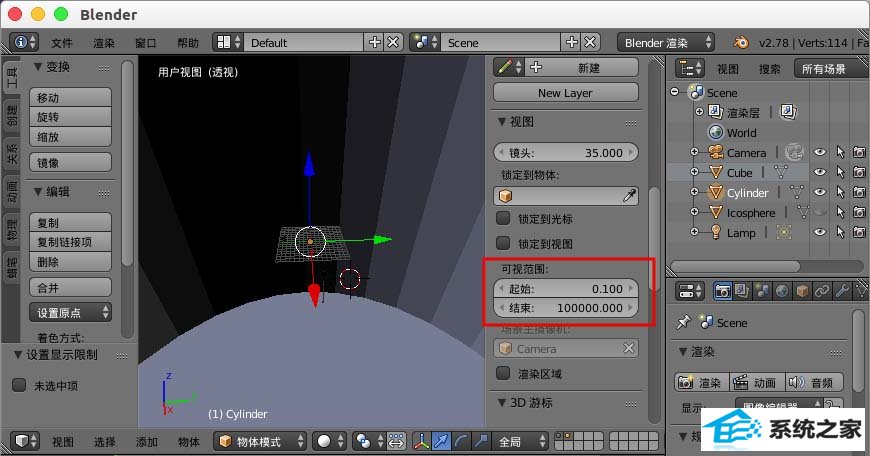
Task: Open the 物体模式 mode dropdown
Action: pyautogui.click(x=260, y=442)
